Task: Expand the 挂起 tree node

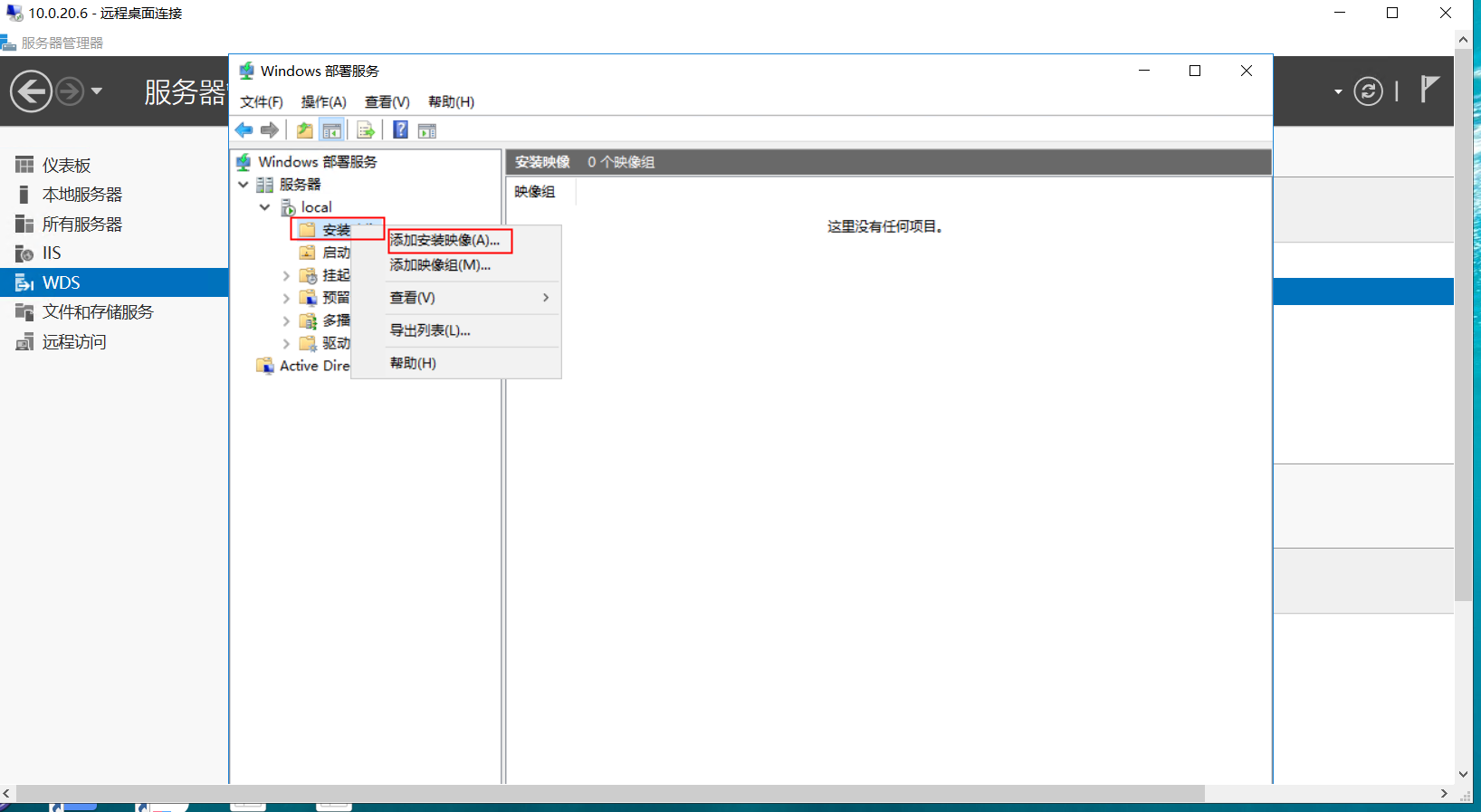Action: point(287,275)
